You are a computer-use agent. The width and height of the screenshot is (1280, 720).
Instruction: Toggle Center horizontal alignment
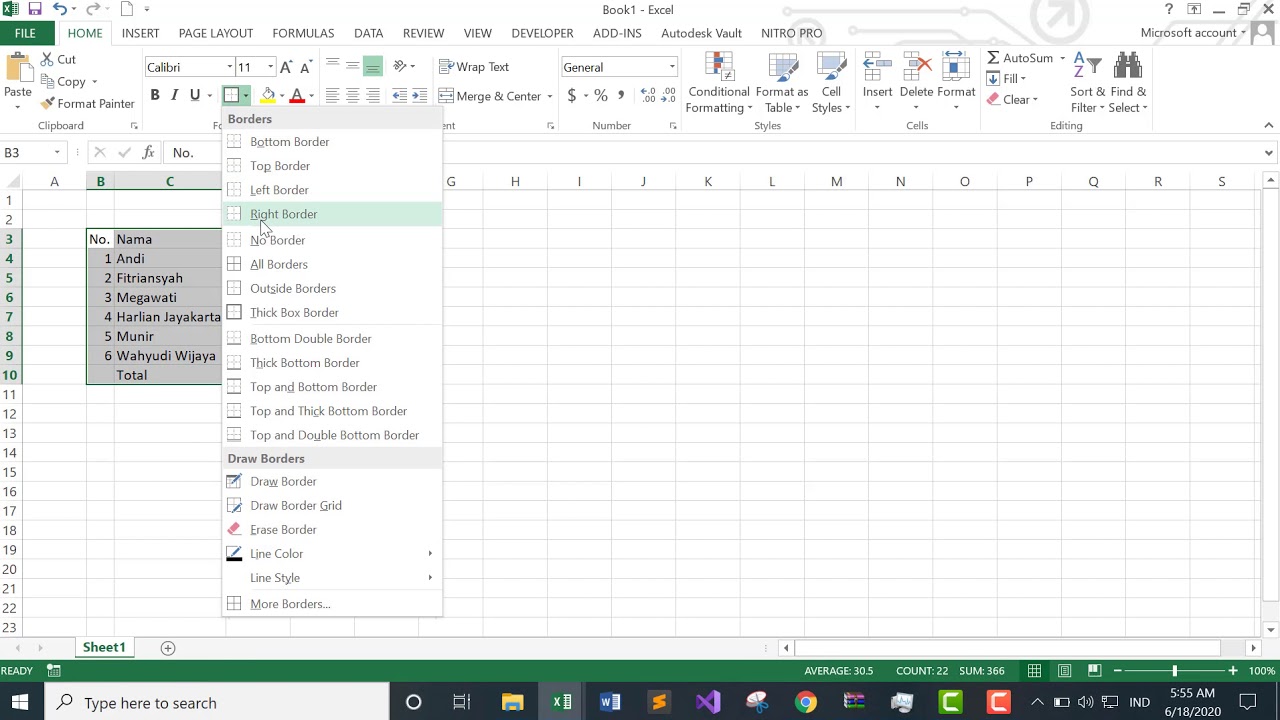point(352,96)
